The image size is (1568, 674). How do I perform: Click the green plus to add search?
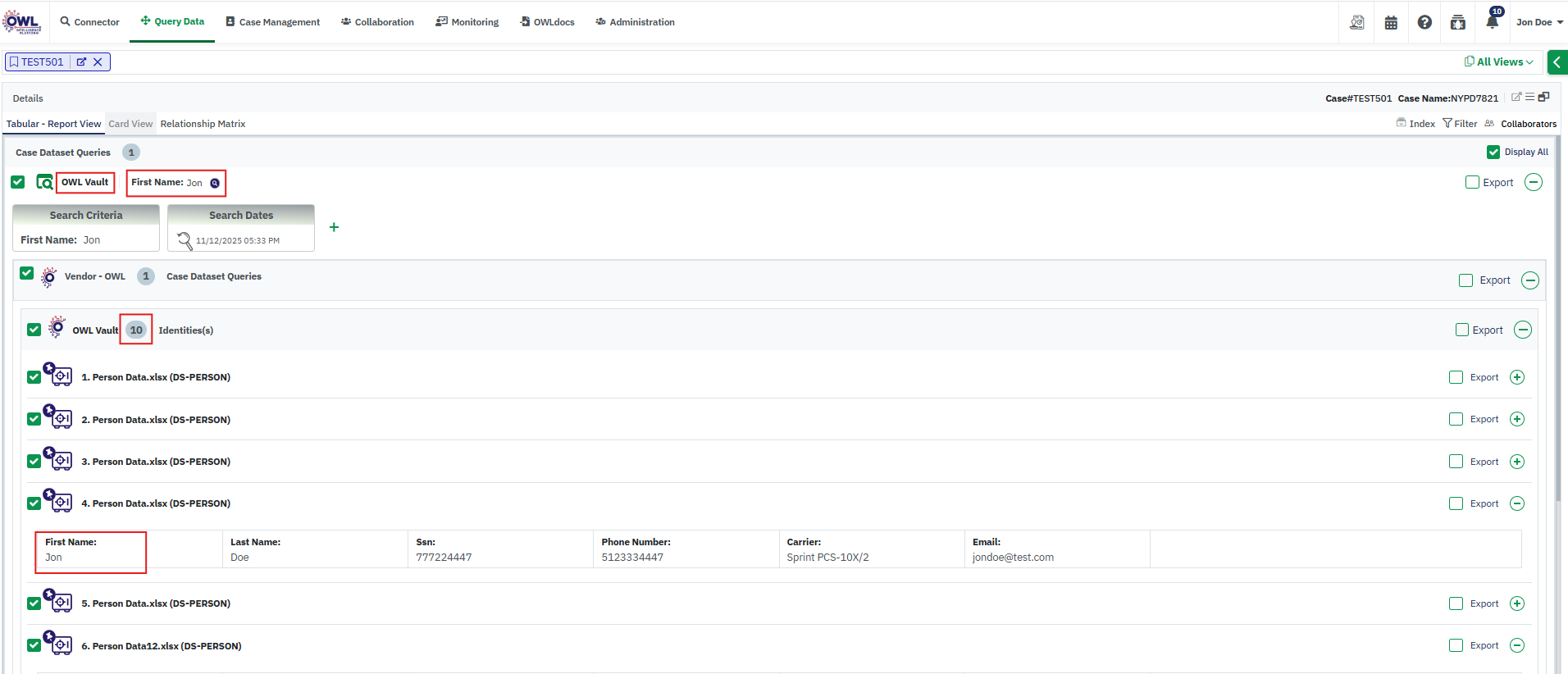click(334, 227)
